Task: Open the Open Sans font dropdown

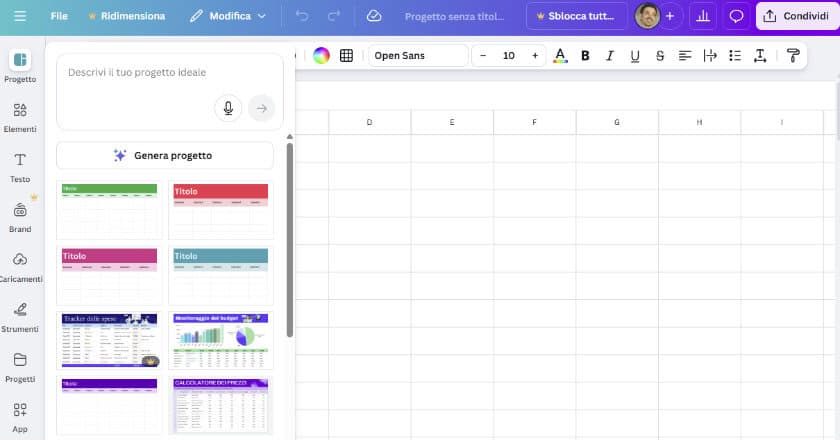Action: coord(418,55)
